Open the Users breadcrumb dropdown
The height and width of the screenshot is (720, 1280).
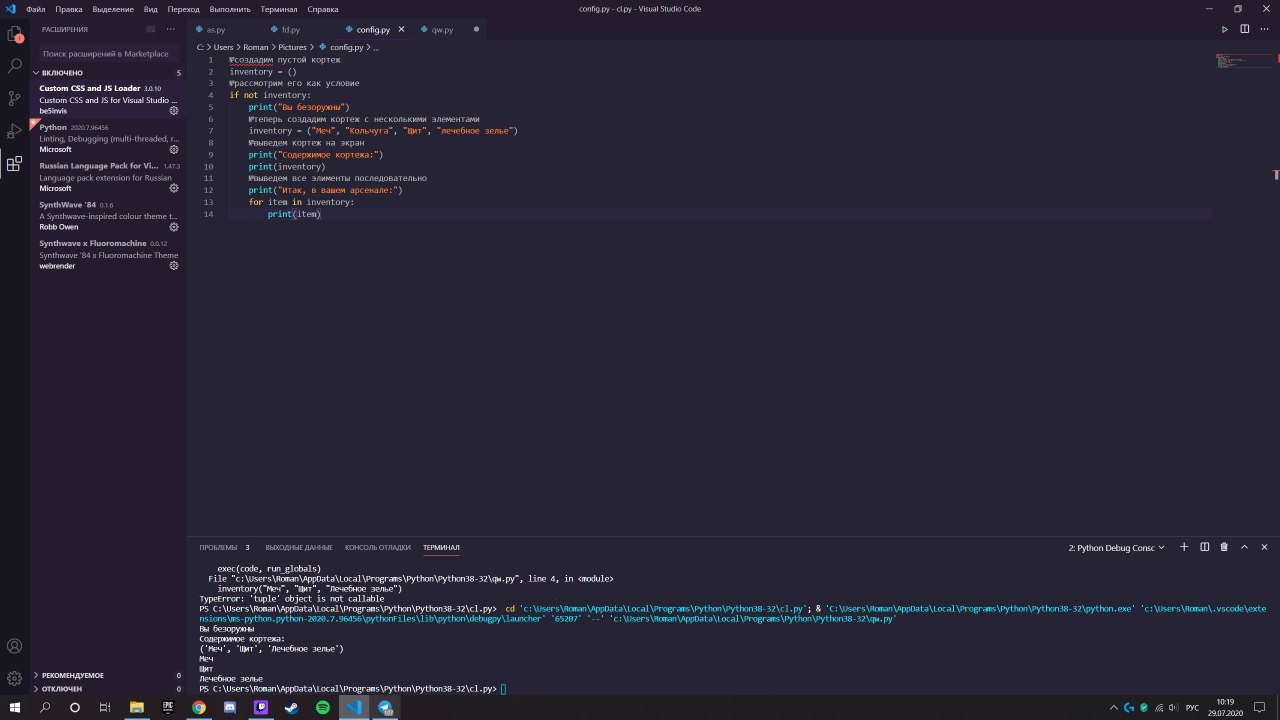click(223, 47)
